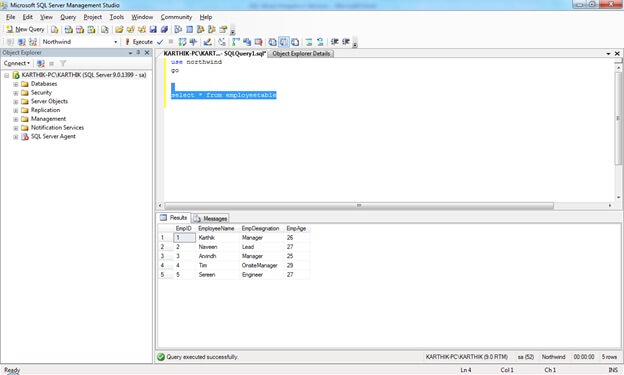
Task: Click the Decrease Indent icon
Action: 335,42
